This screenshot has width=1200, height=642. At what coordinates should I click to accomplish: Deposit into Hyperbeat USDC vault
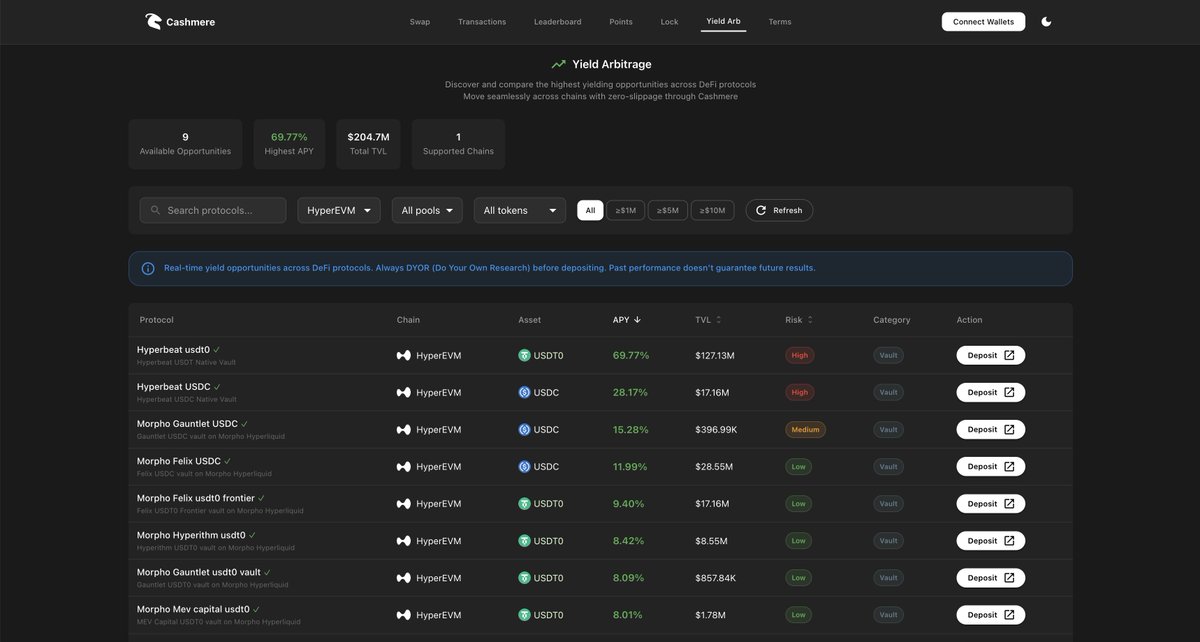991,392
